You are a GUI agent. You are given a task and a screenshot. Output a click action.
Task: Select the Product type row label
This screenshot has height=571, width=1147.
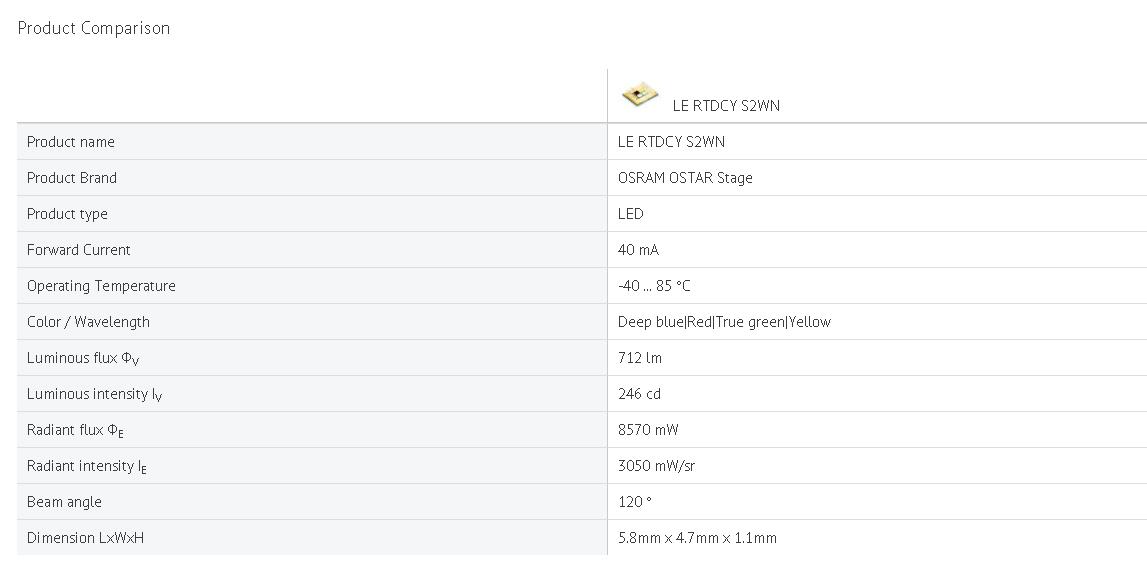67,214
